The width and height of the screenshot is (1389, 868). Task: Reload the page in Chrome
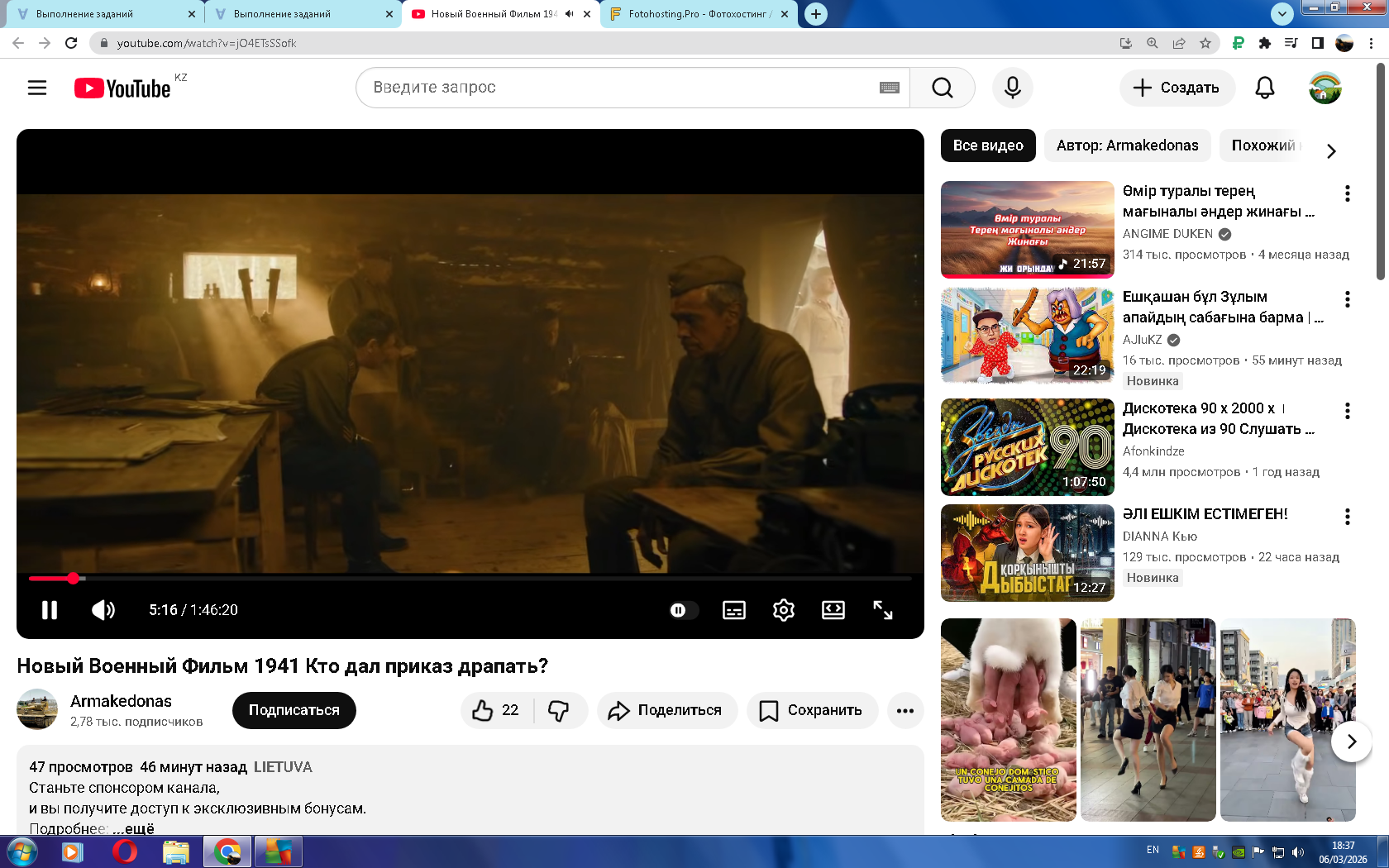click(71, 43)
